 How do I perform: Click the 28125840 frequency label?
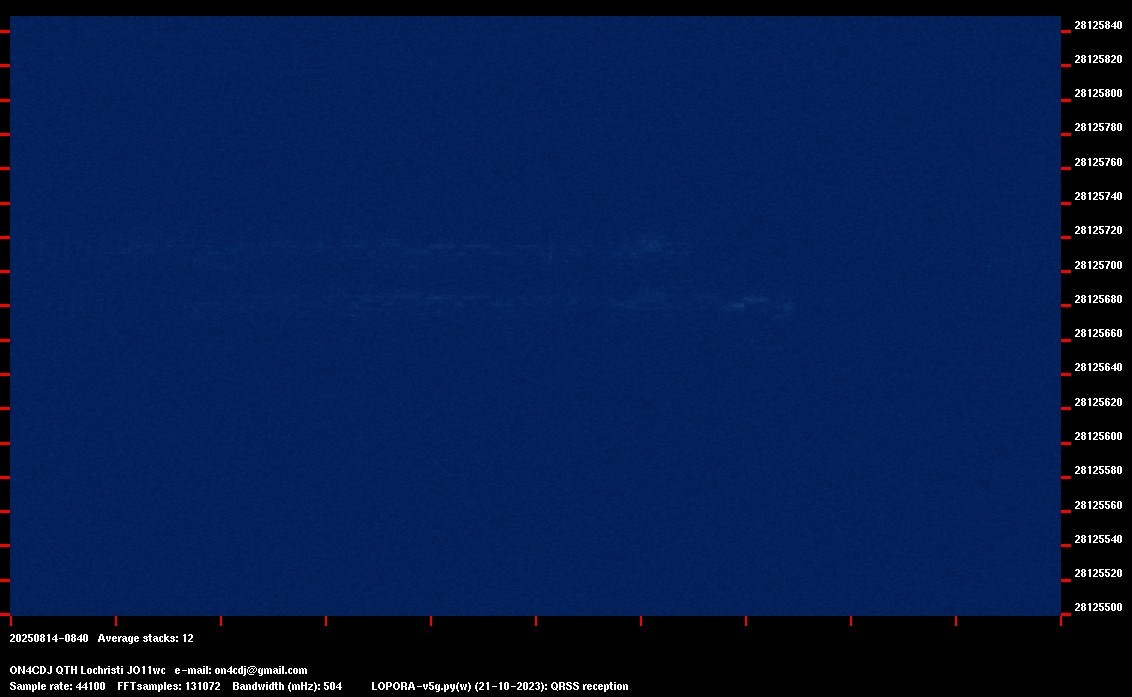click(1098, 25)
